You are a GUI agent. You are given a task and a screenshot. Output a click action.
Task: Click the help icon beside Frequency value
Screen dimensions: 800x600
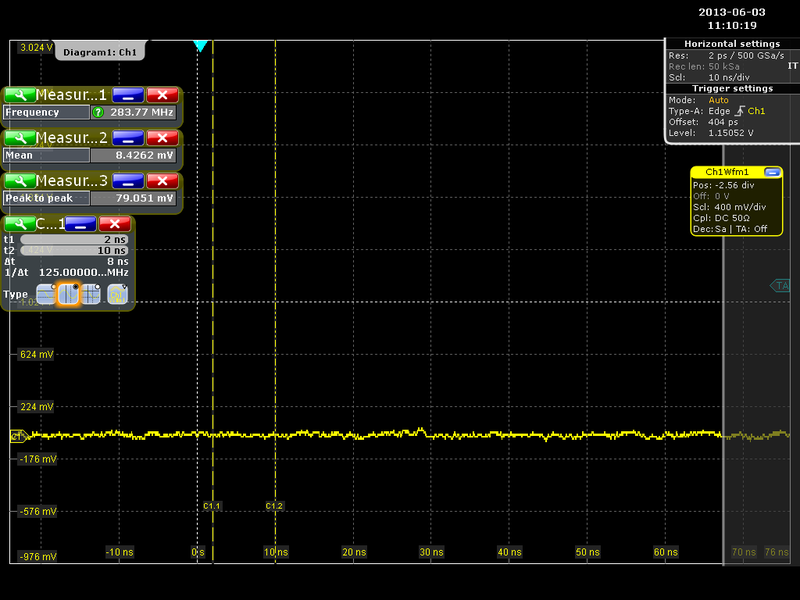click(98, 113)
